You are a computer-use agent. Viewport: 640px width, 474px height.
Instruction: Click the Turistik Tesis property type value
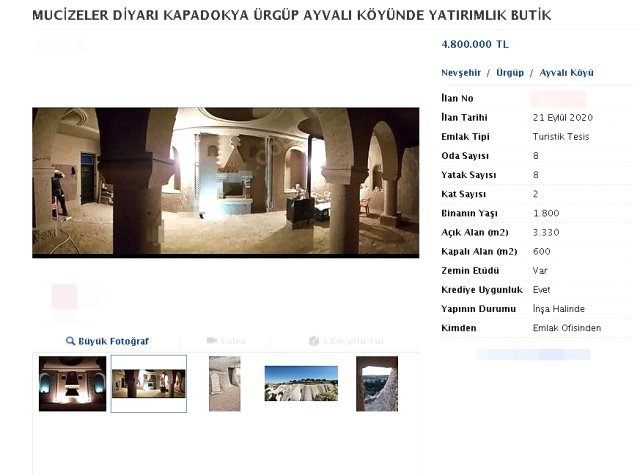561,136
